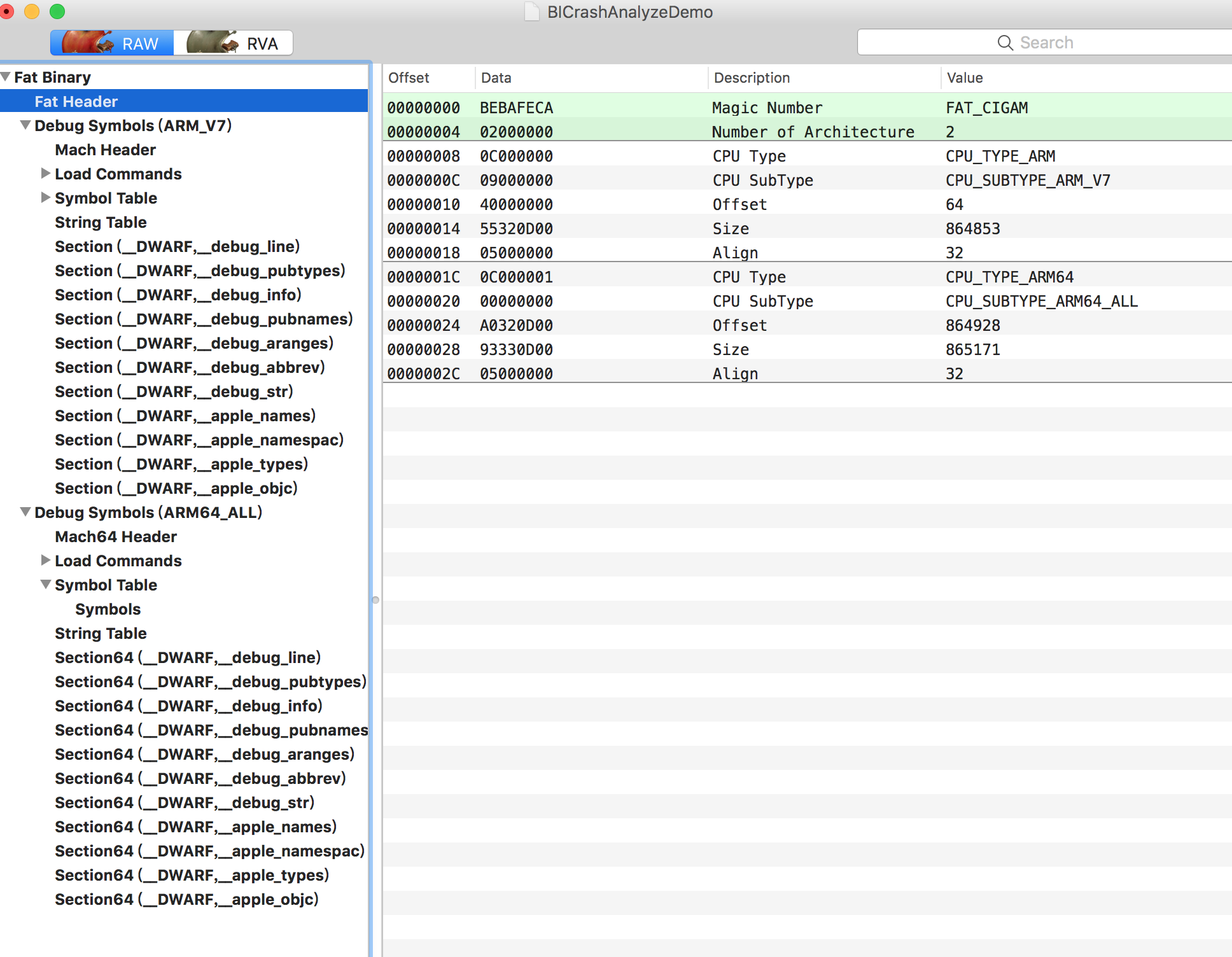Select Section64 (__DWARF,__apple_types)
The image size is (1232, 957).
click(192, 875)
